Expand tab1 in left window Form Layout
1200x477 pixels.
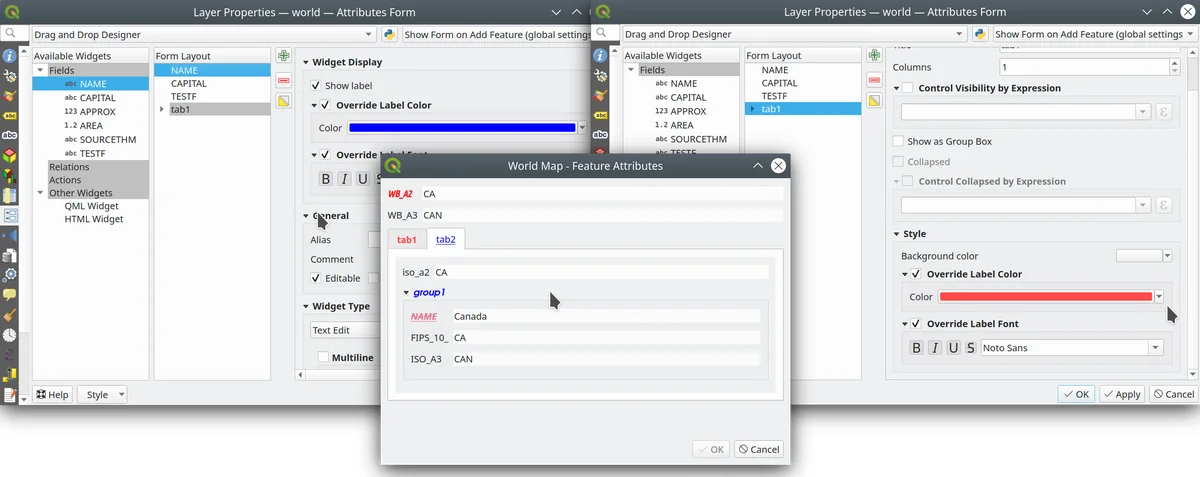tap(162, 109)
